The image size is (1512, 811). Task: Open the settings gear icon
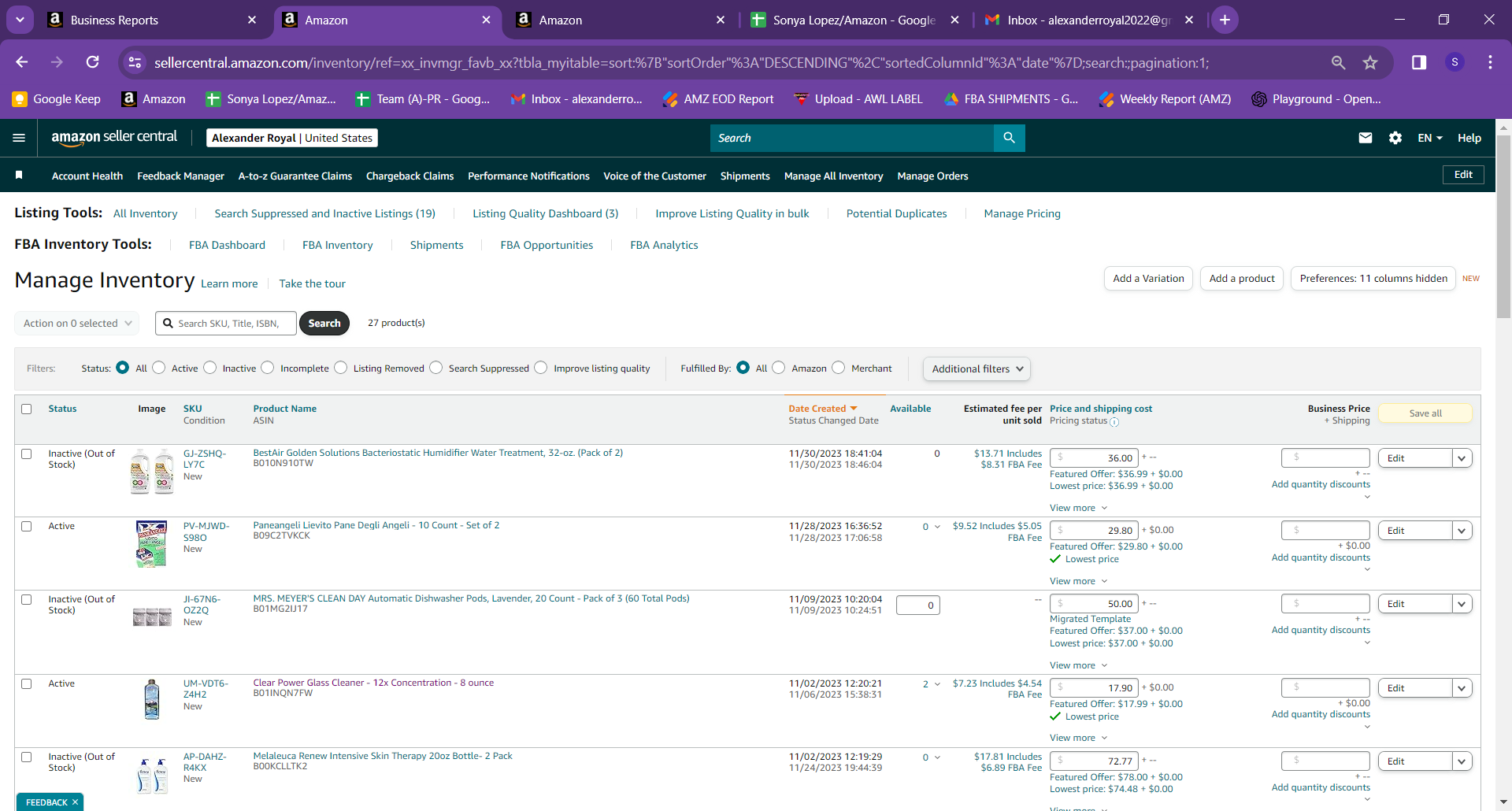[x=1395, y=138]
